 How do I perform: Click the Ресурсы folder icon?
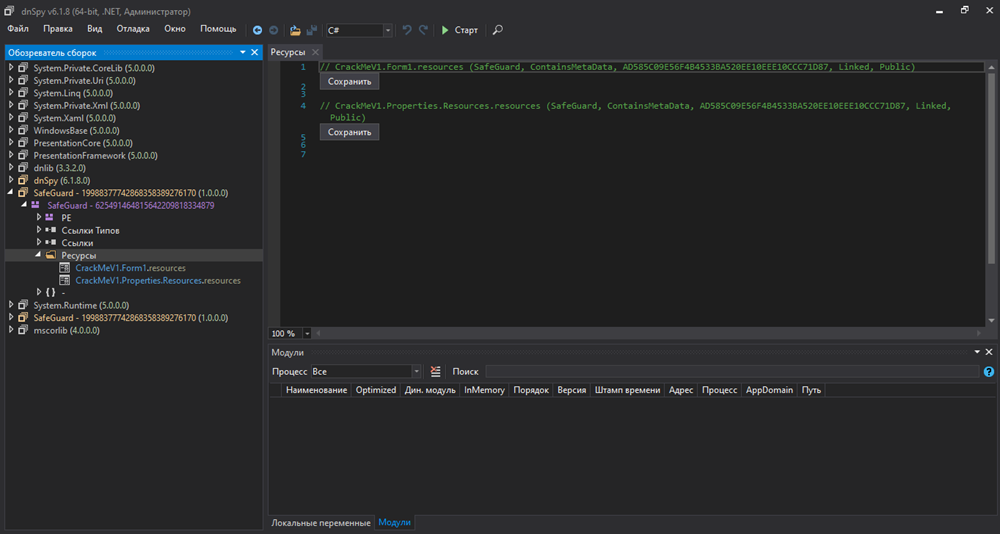[50, 255]
